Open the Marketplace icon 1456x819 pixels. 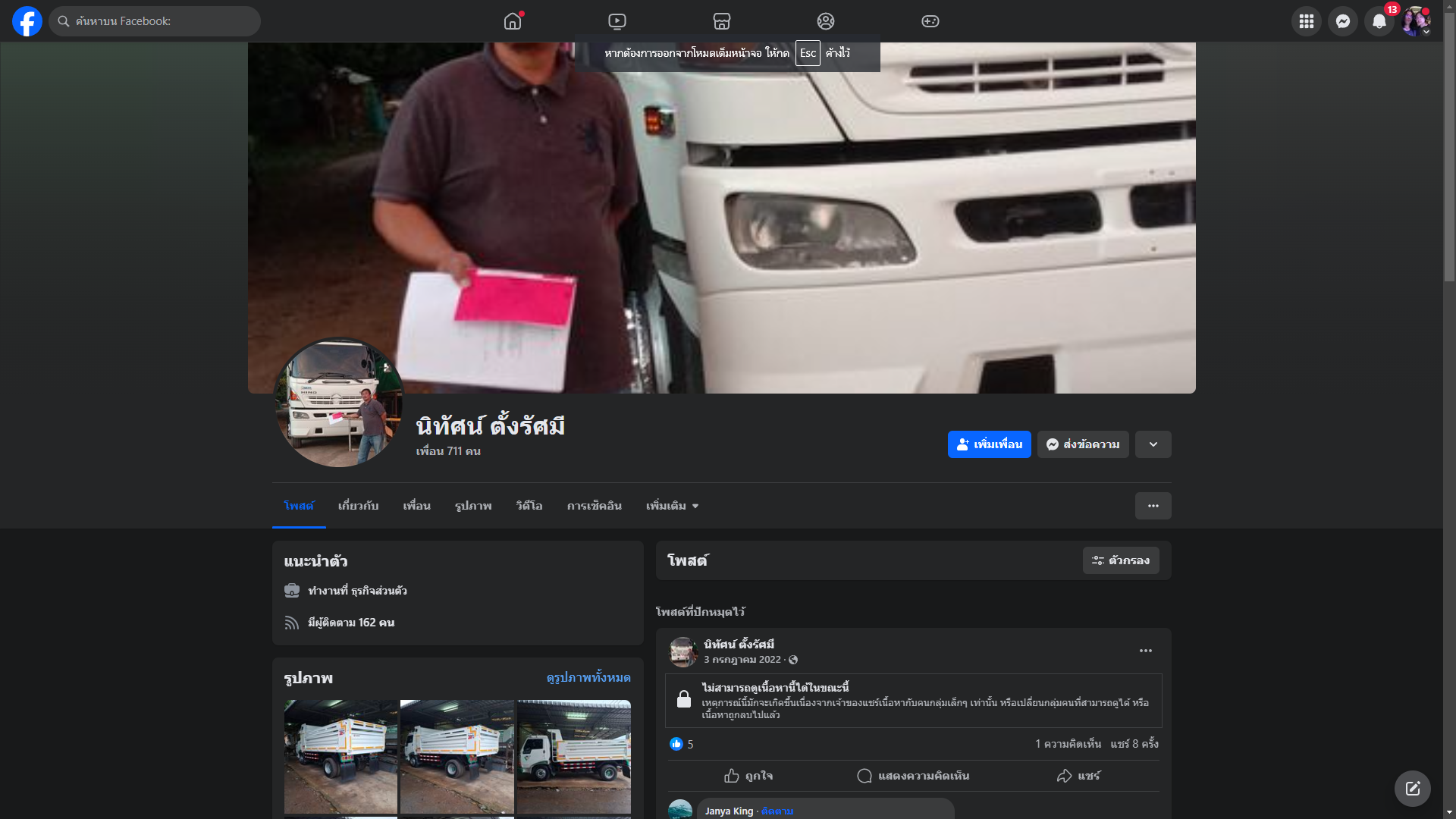click(x=721, y=21)
